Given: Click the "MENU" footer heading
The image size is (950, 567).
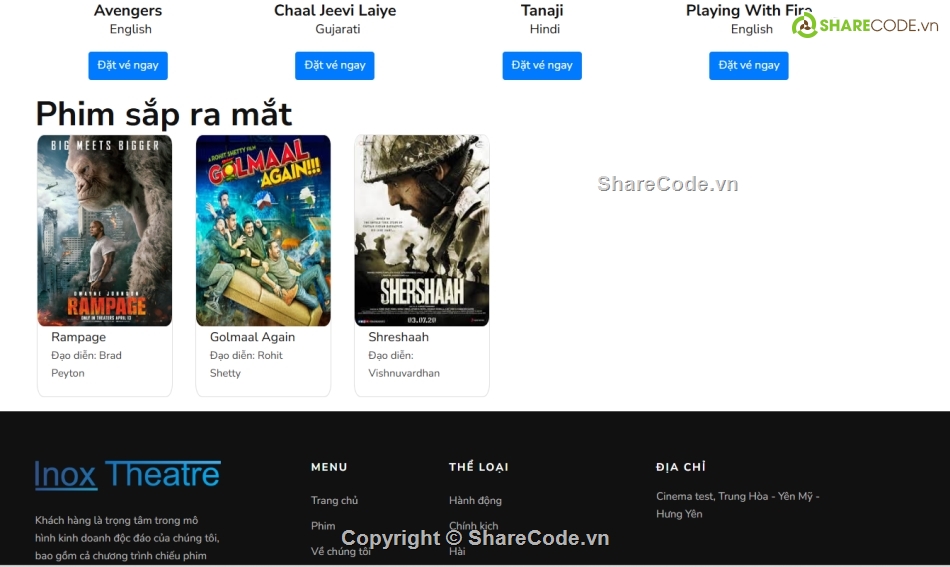Looking at the screenshot, I should click(x=329, y=467).
